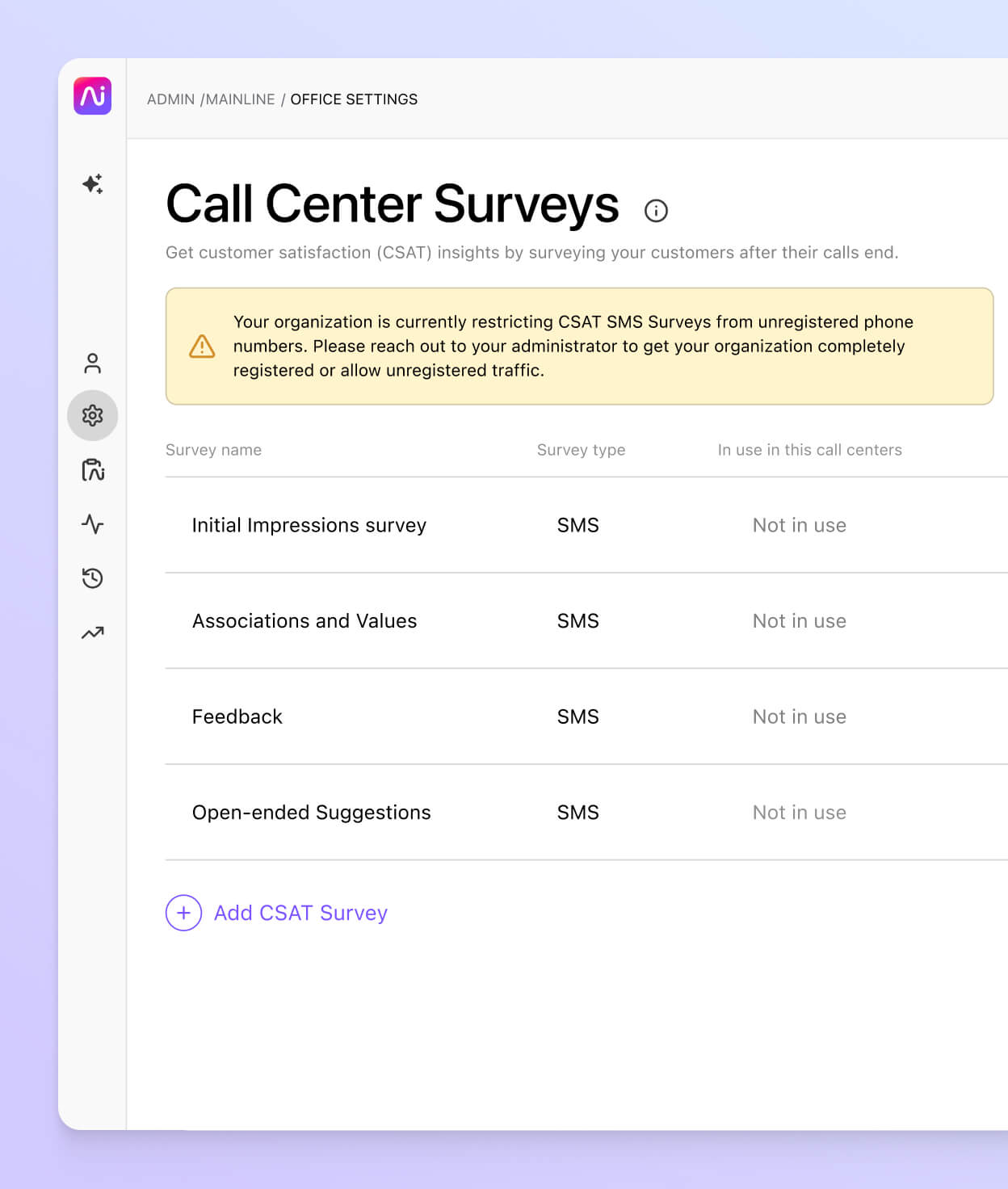Open the Feedback survey
Viewport: 1008px width, 1189px height.
(237, 716)
